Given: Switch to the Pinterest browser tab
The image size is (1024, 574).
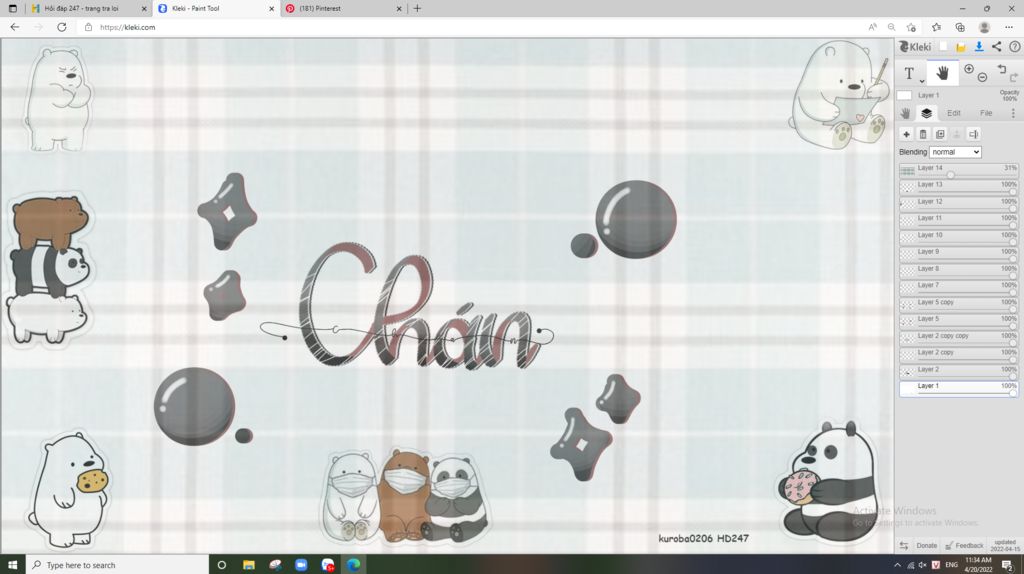Looking at the screenshot, I should click(343, 8).
